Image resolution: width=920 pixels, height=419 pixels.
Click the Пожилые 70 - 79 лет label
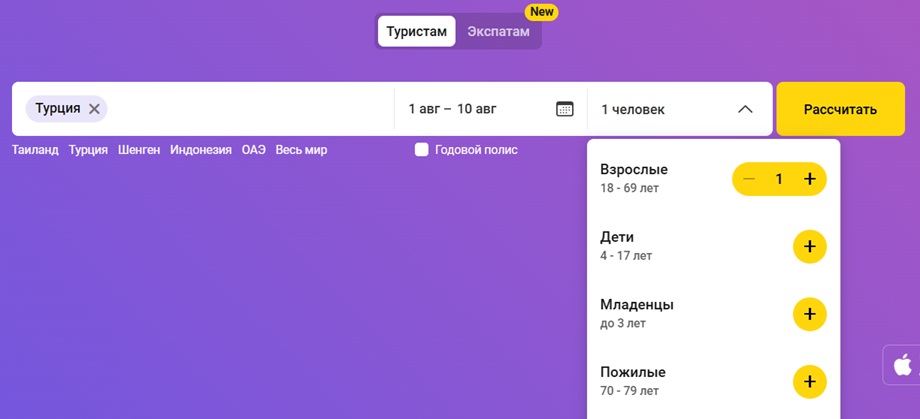click(633, 381)
